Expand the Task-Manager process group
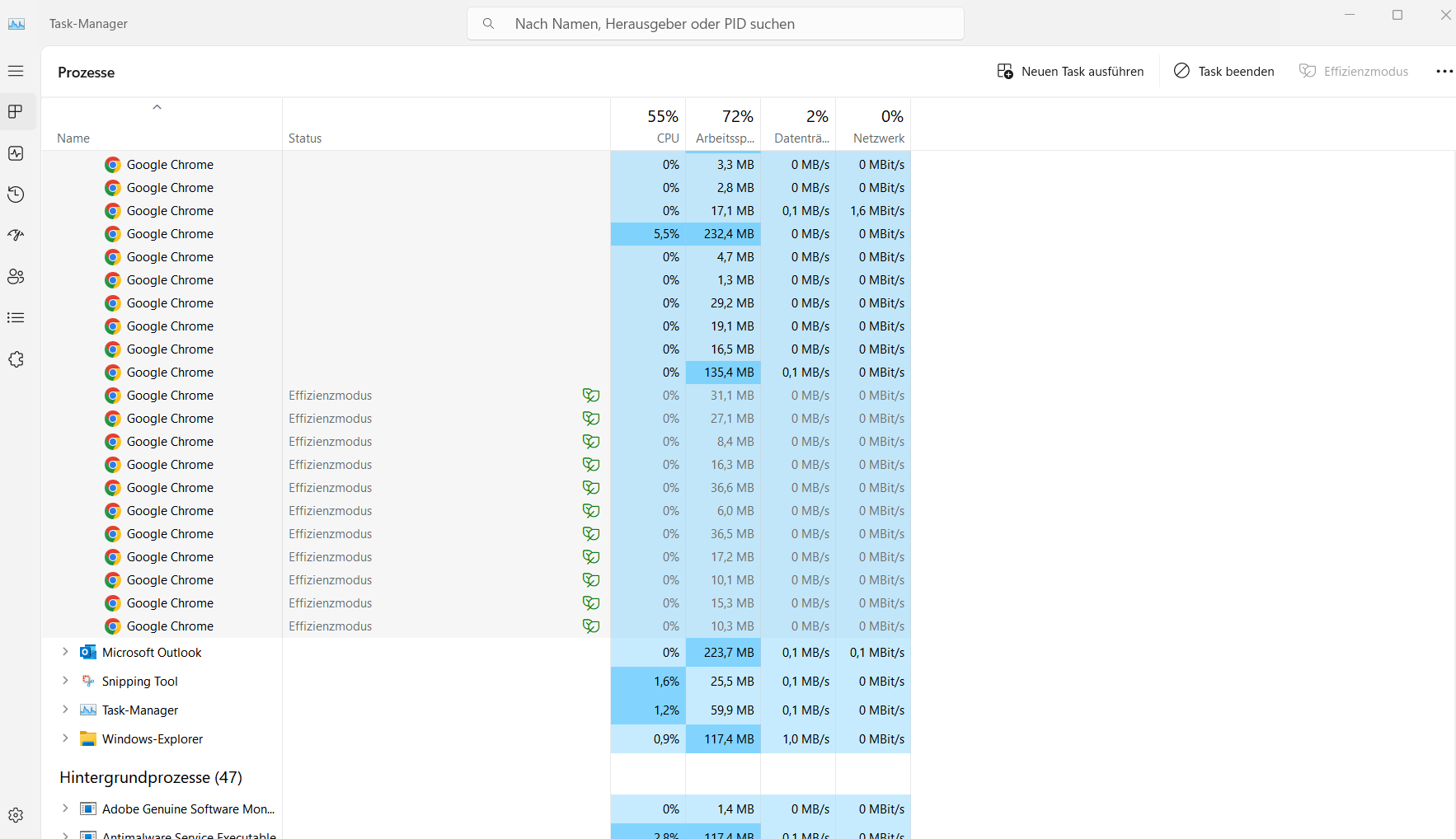The width and height of the screenshot is (1456, 839). (x=65, y=710)
